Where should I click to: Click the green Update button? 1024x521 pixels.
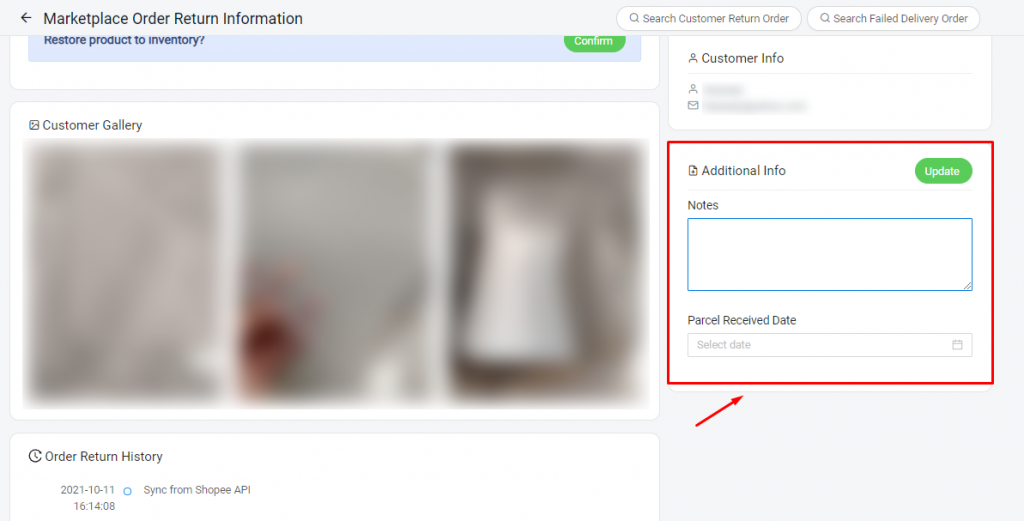943,171
